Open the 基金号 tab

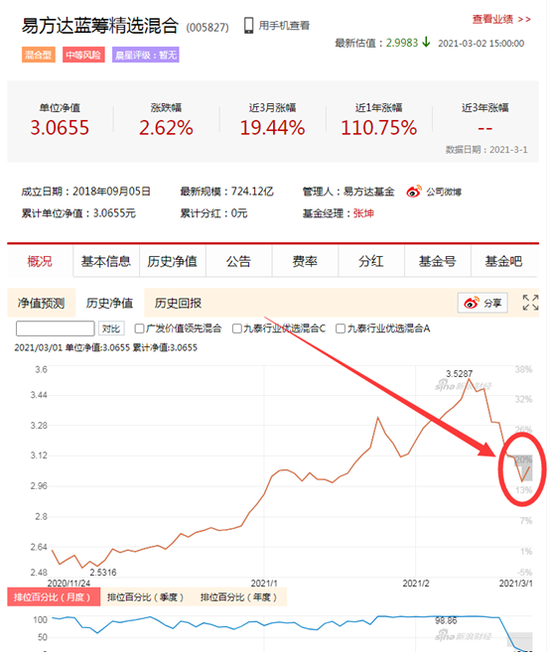pyautogui.click(x=437, y=262)
